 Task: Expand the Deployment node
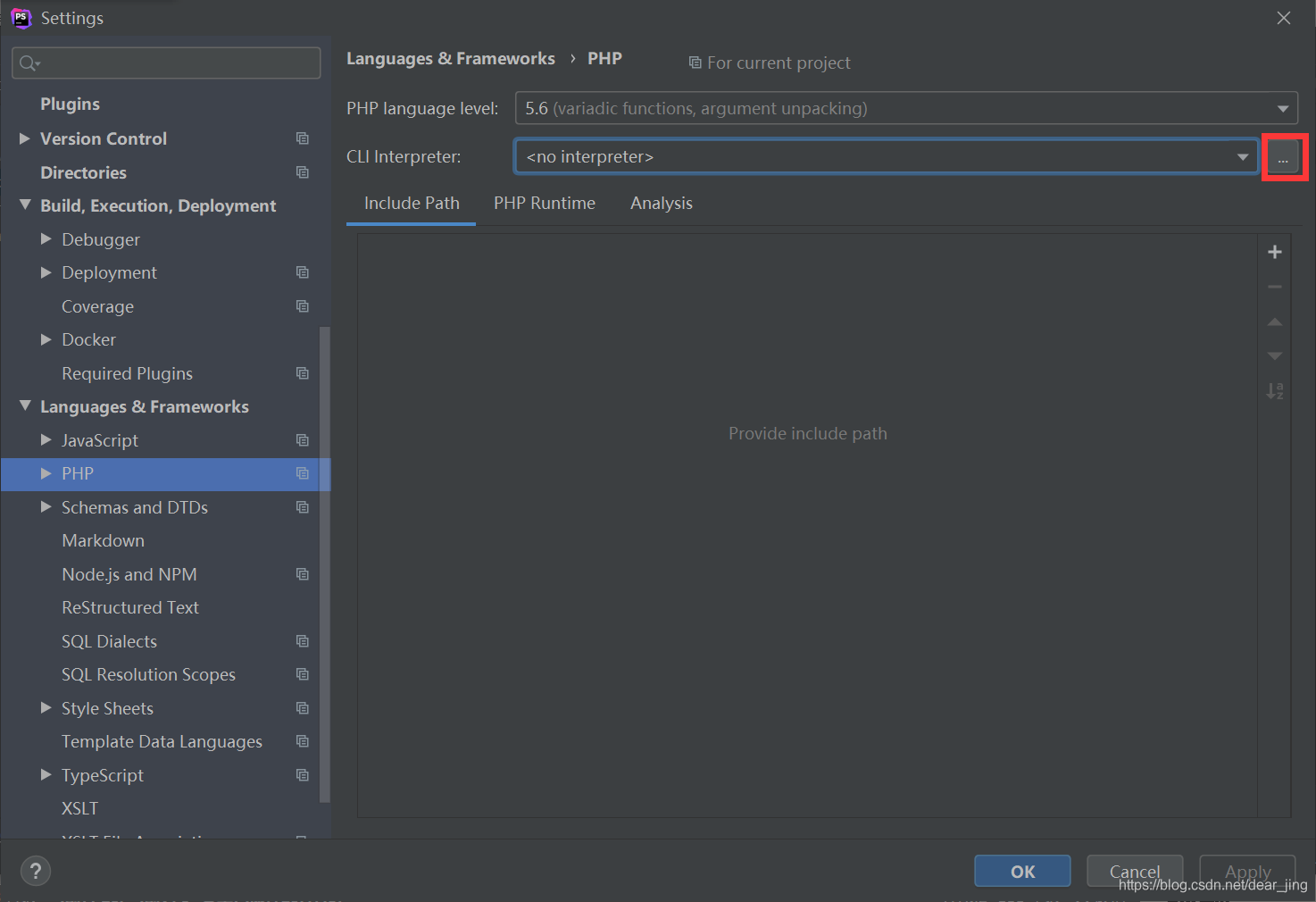click(46, 272)
